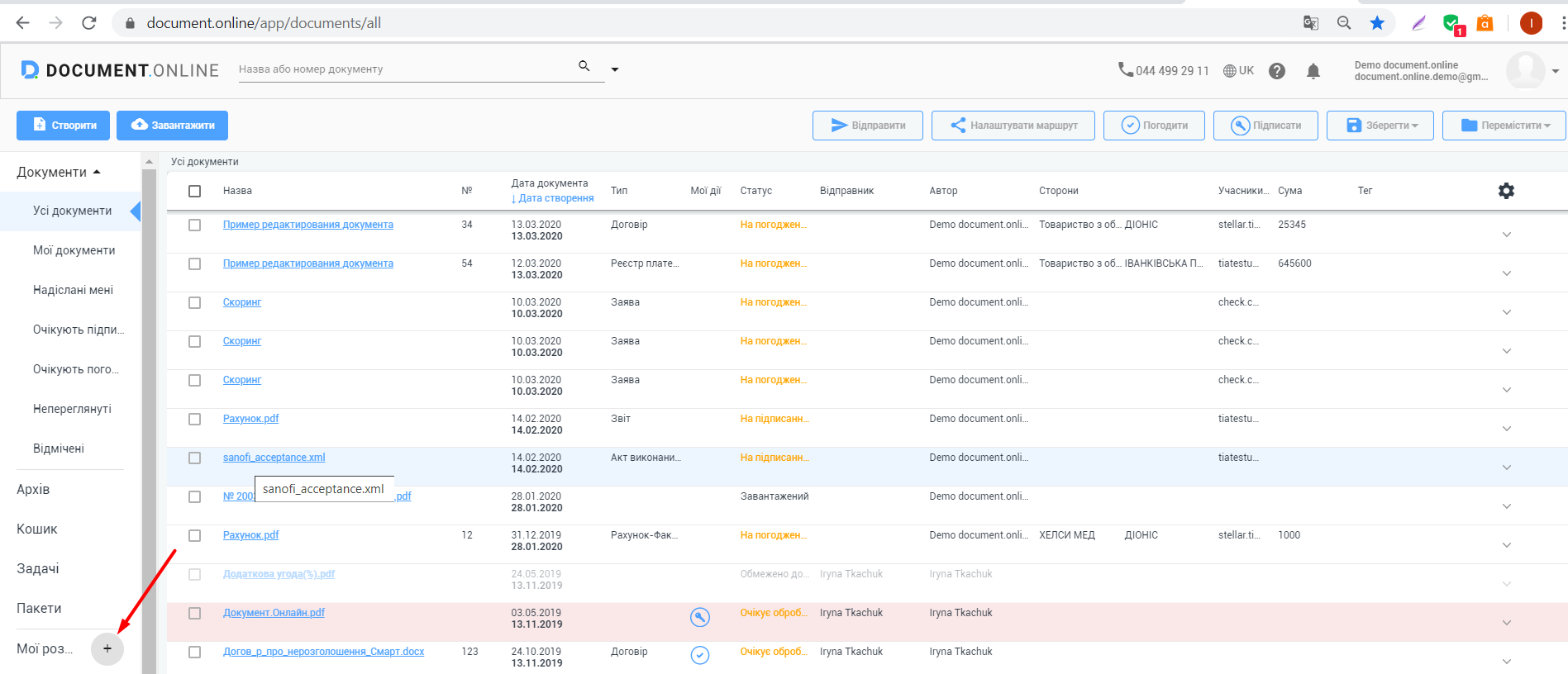The image size is (1568, 674).
Task: Reload the page
Action: point(89,23)
